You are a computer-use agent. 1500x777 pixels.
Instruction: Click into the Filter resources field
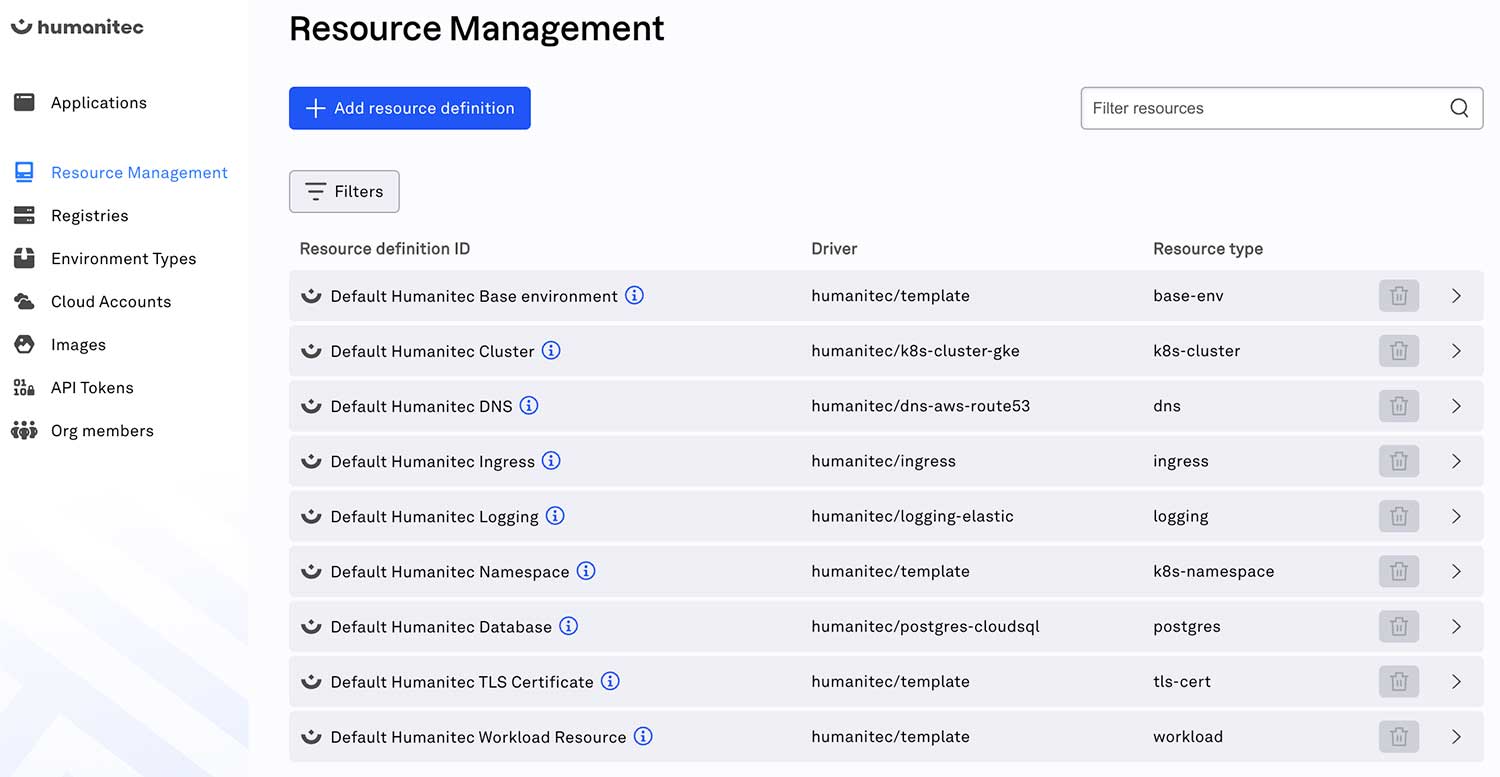click(1282, 108)
